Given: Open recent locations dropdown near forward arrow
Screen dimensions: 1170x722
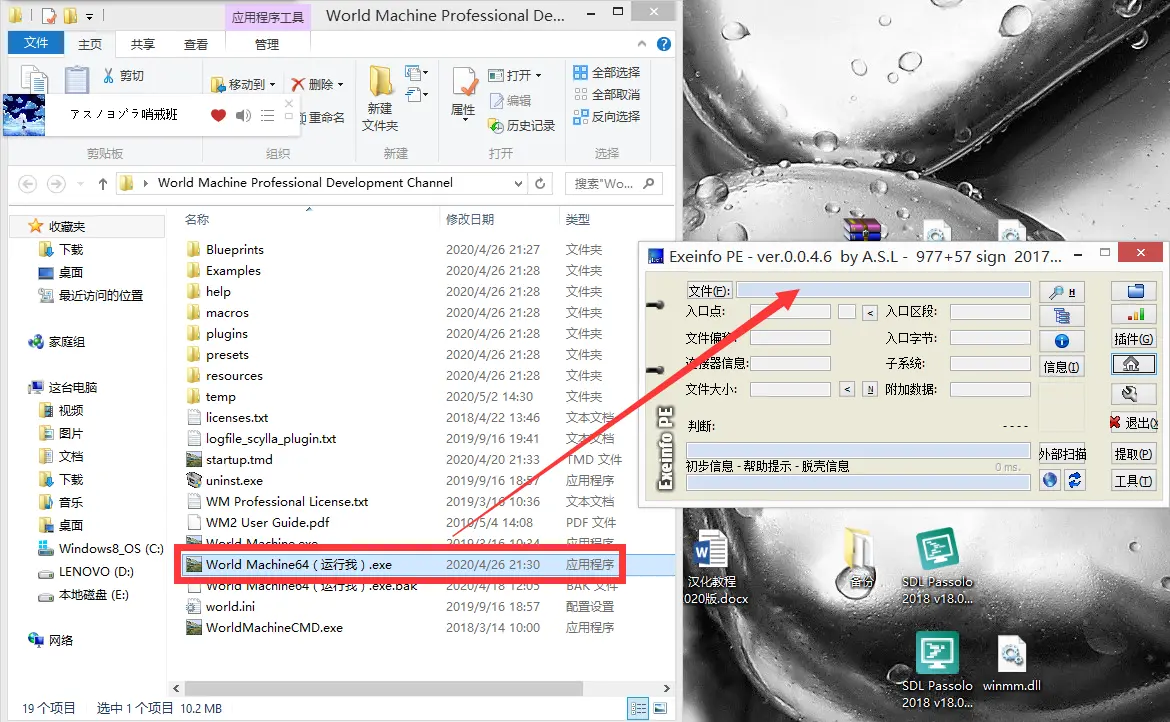Looking at the screenshot, I should (x=80, y=183).
